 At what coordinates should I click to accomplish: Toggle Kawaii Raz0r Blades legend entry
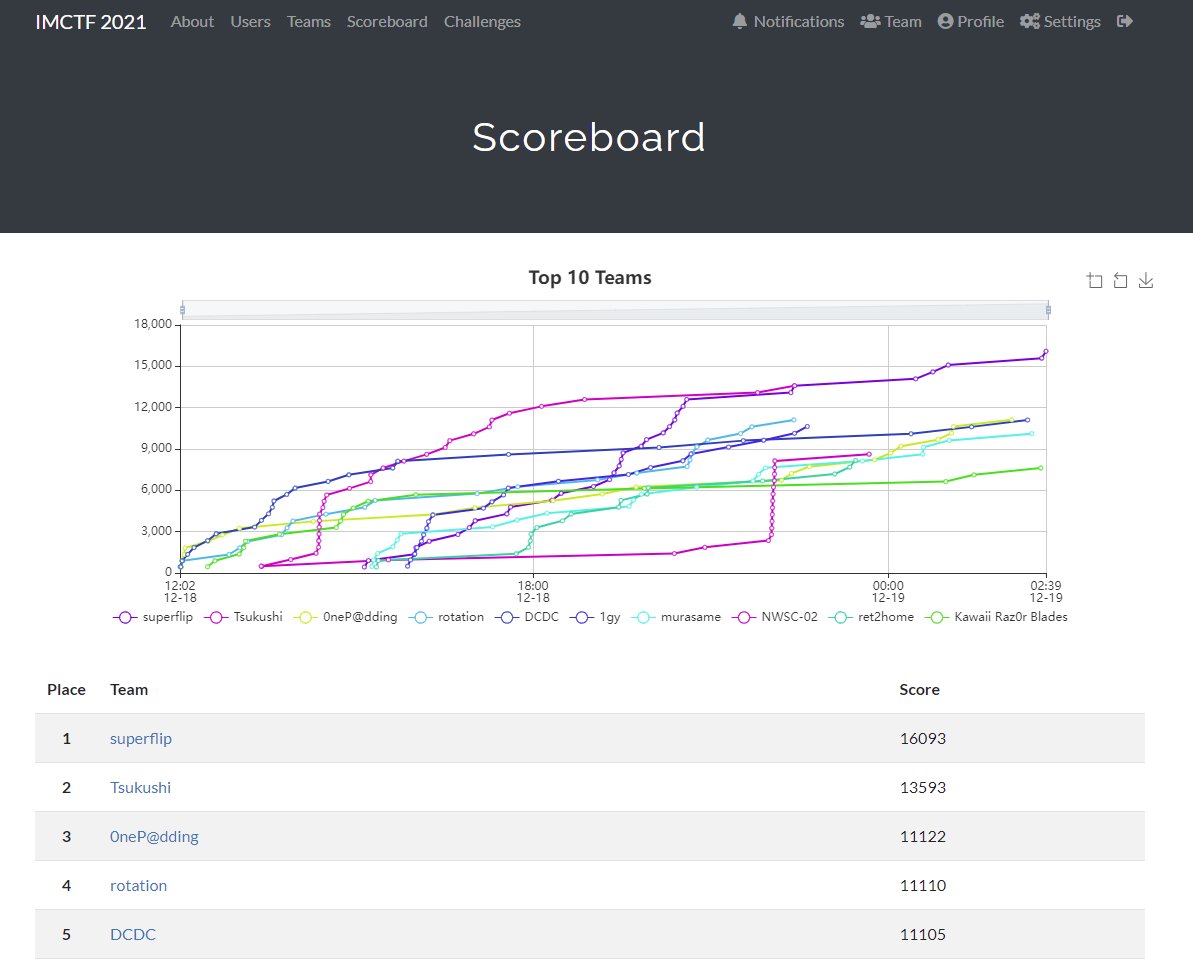click(x=997, y=617)
